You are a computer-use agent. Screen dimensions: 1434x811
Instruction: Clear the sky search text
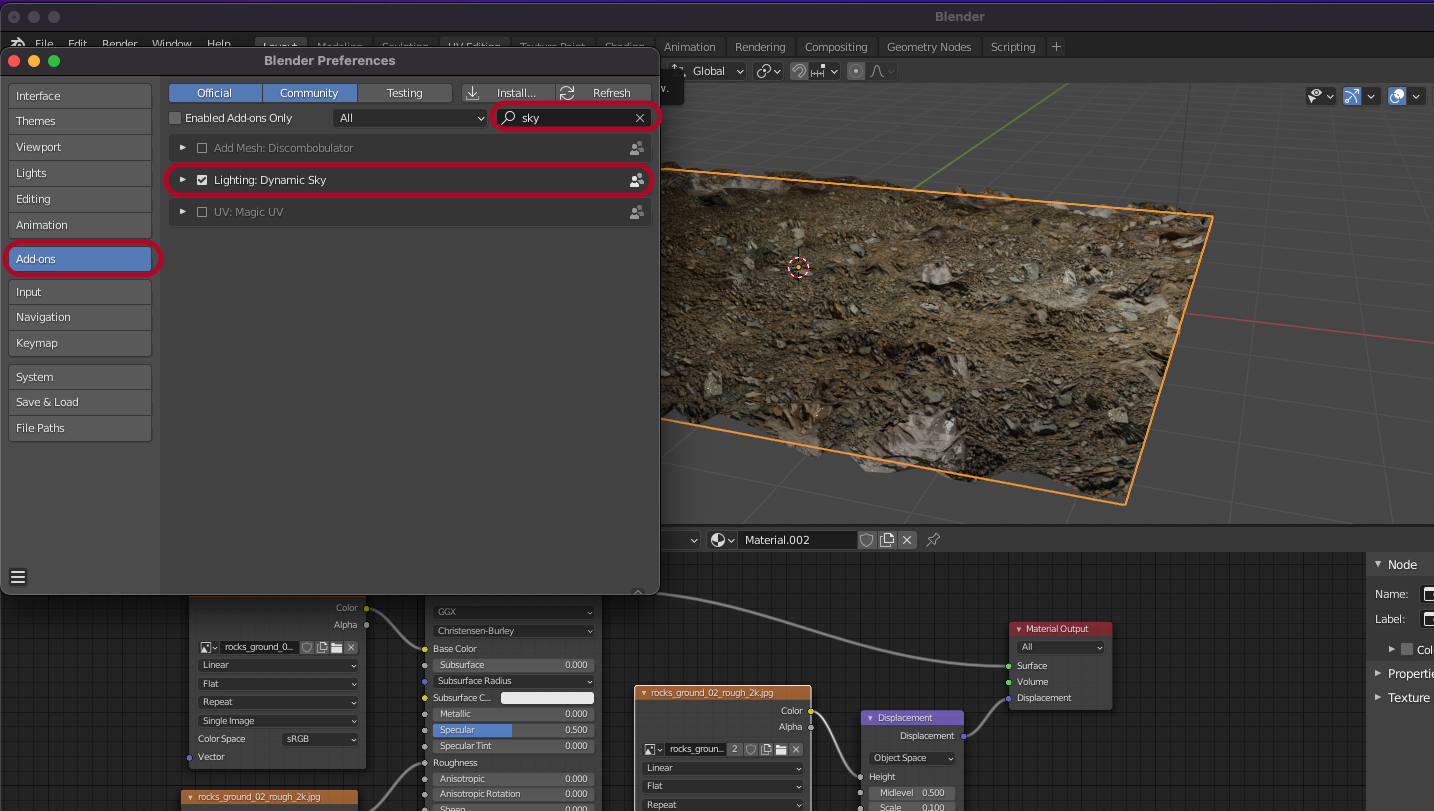pyautogui.click(x=640, y=118)
